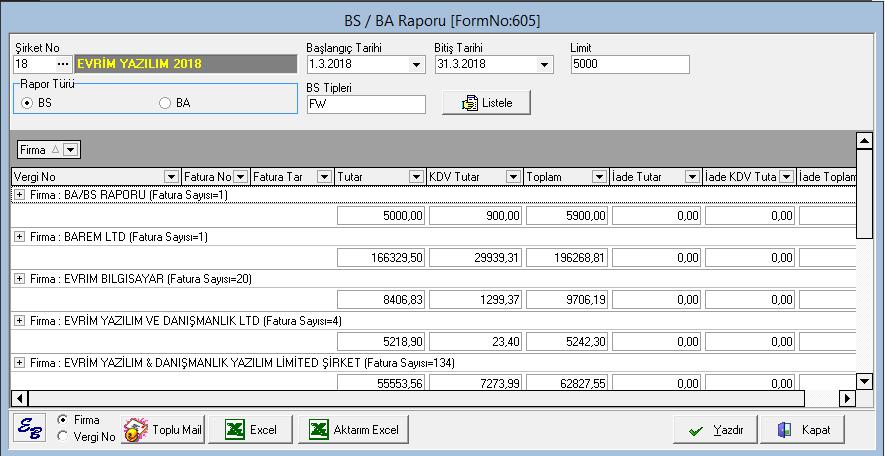This screenshot has width=885, height=456.
Task: Select Toplam cell 196268,81
Action: pyautogui.click(x=567, y=258)
